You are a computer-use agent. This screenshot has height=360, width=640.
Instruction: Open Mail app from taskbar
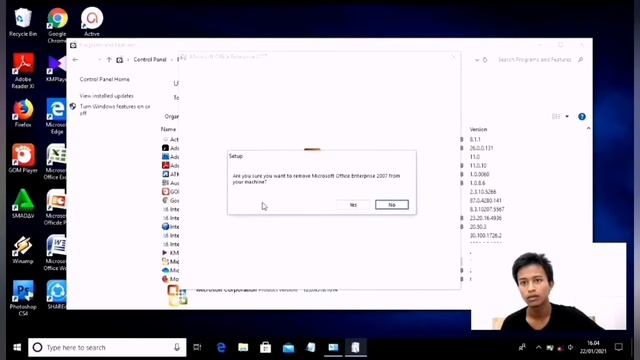tap(288, 347)
